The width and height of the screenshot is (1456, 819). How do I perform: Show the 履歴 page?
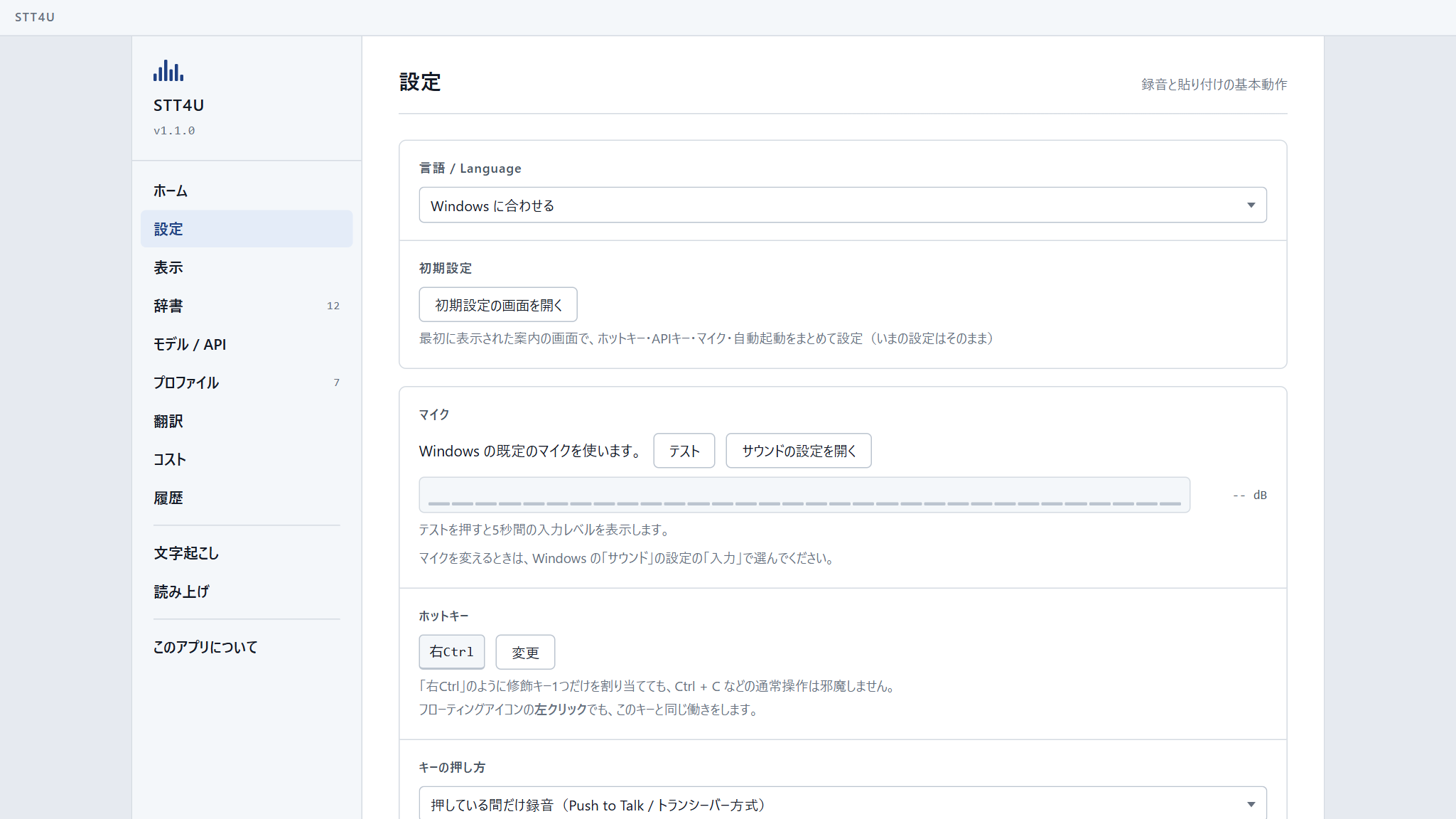click(247, 498)
